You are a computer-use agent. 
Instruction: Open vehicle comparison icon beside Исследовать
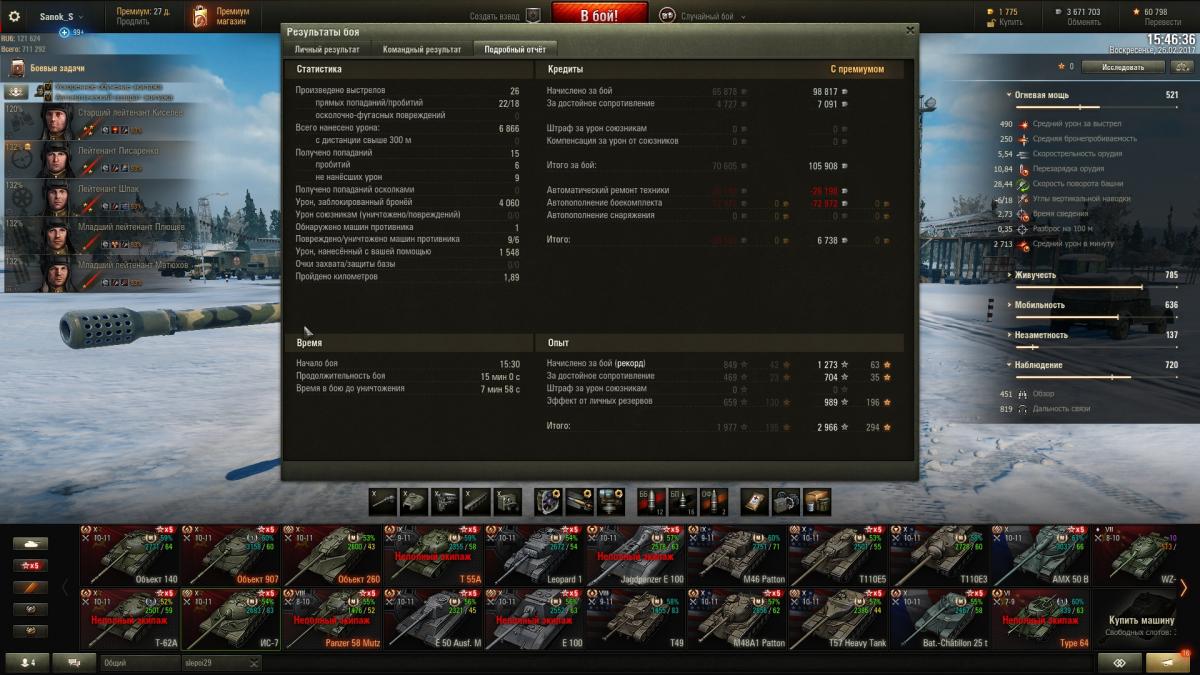coord(1180,67)
